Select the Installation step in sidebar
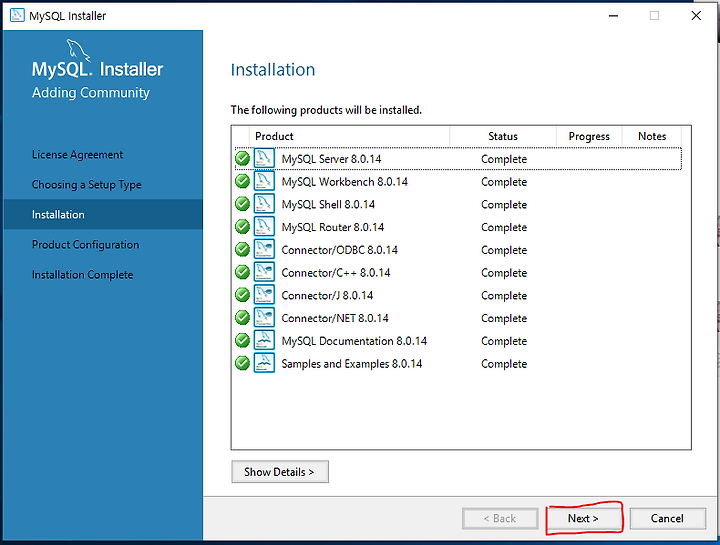 [x=103, y=214]
